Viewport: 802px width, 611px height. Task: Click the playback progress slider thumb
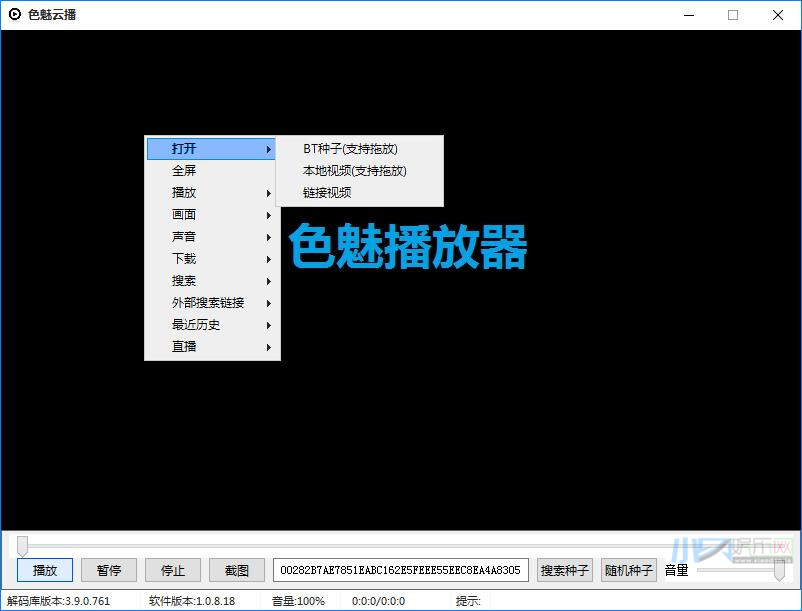22,546
